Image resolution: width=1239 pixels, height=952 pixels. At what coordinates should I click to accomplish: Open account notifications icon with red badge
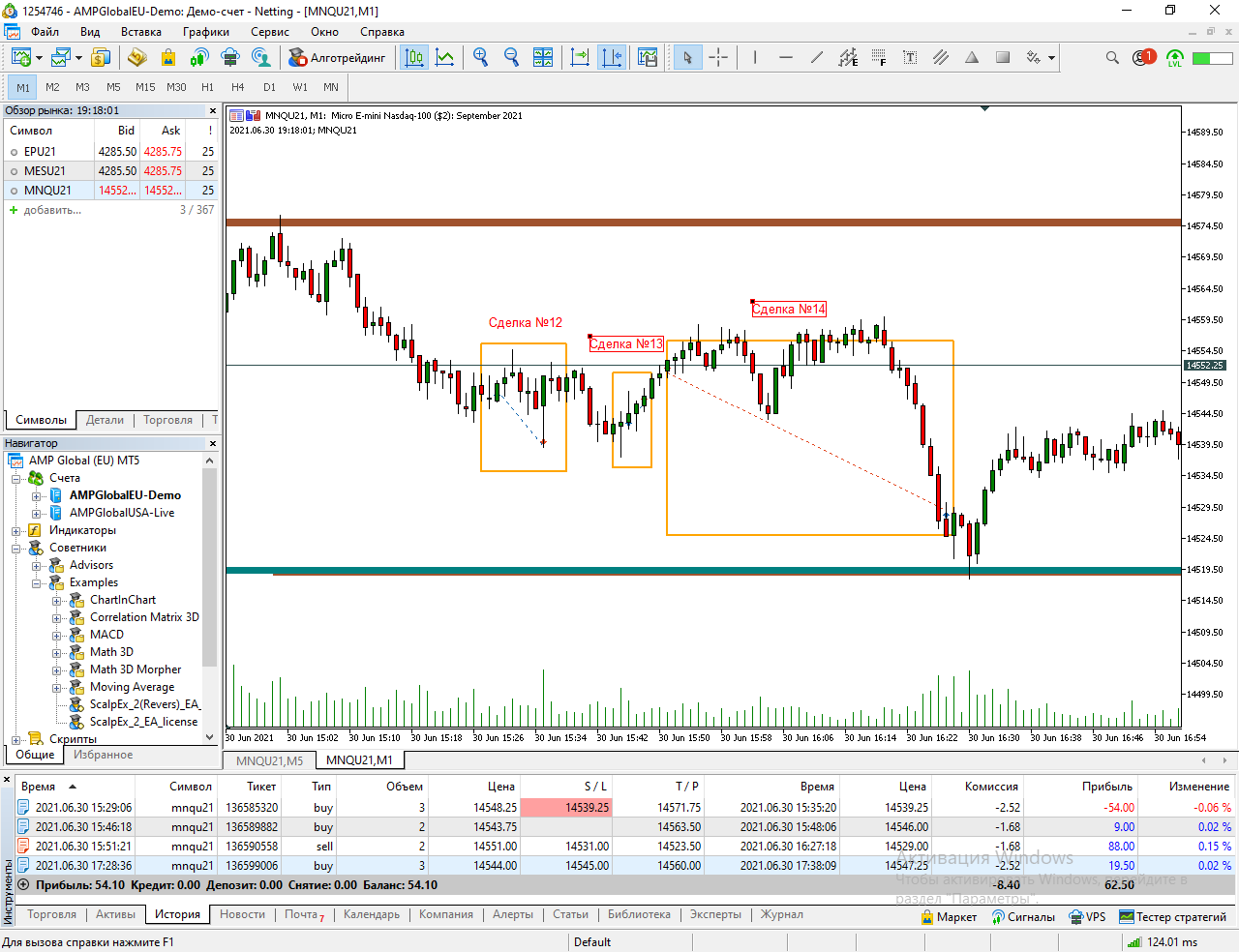1144,58
